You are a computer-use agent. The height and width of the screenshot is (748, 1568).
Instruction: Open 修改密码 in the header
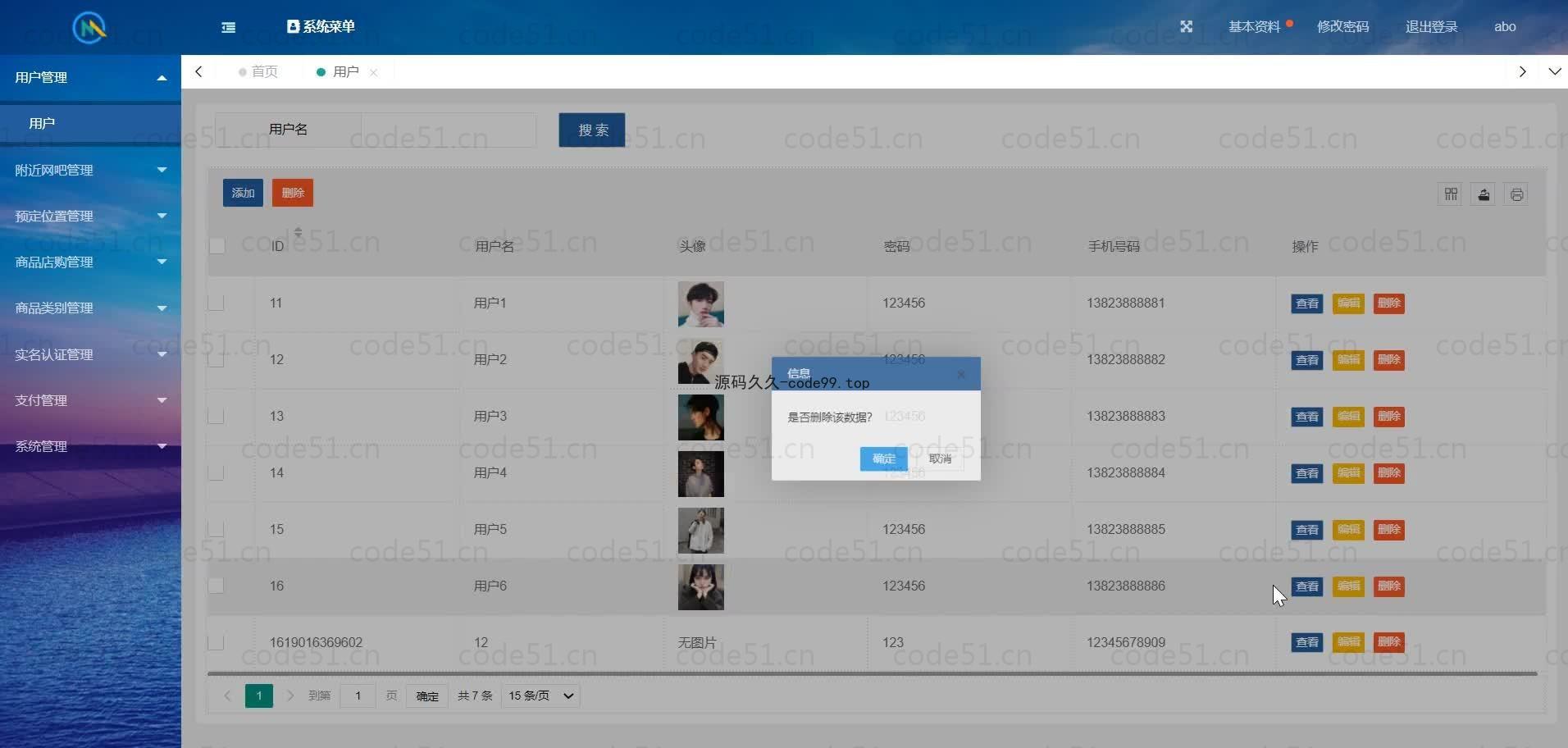click(1342, 26)
